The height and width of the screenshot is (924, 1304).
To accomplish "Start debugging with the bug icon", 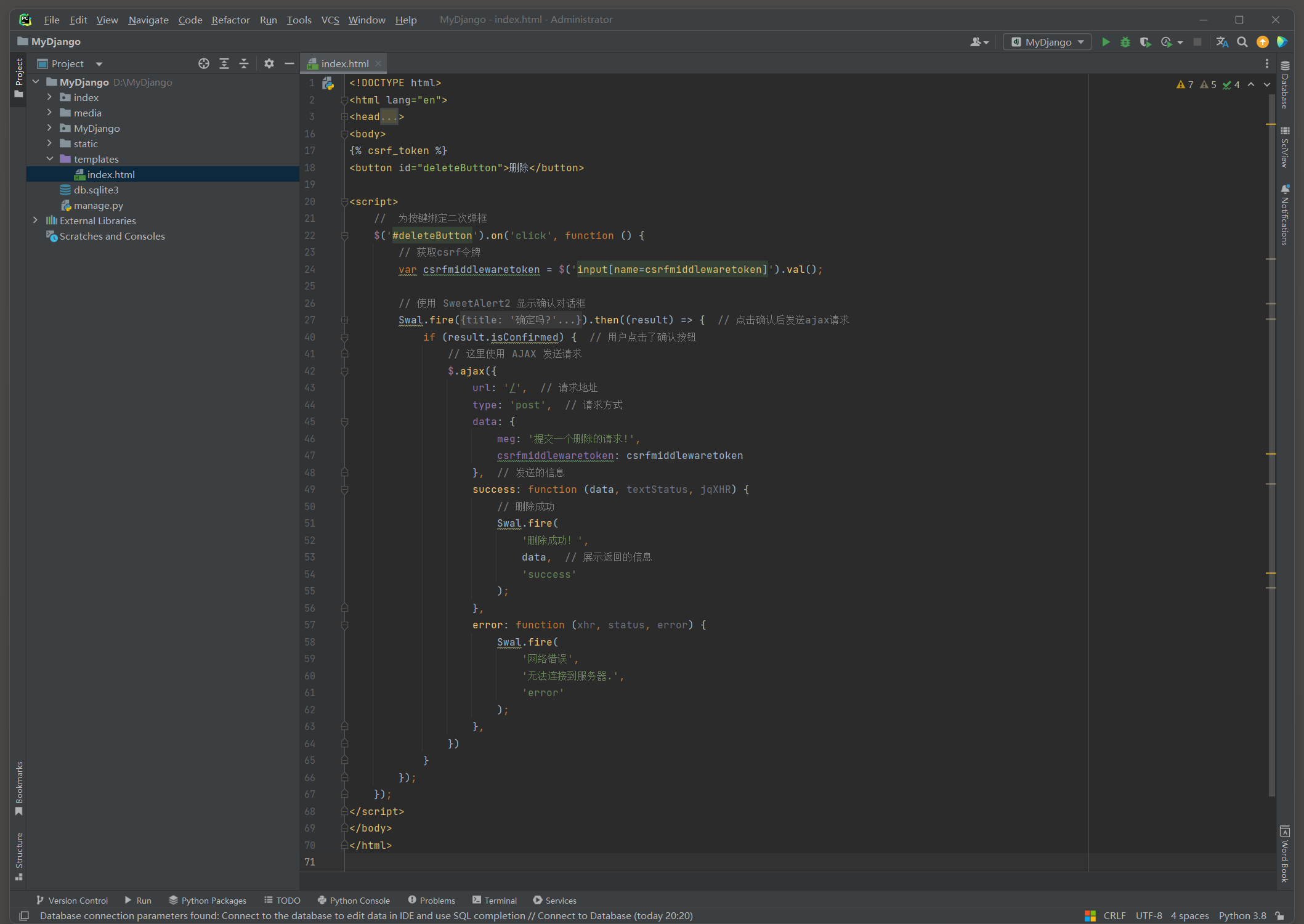I will coord(1125,42).
